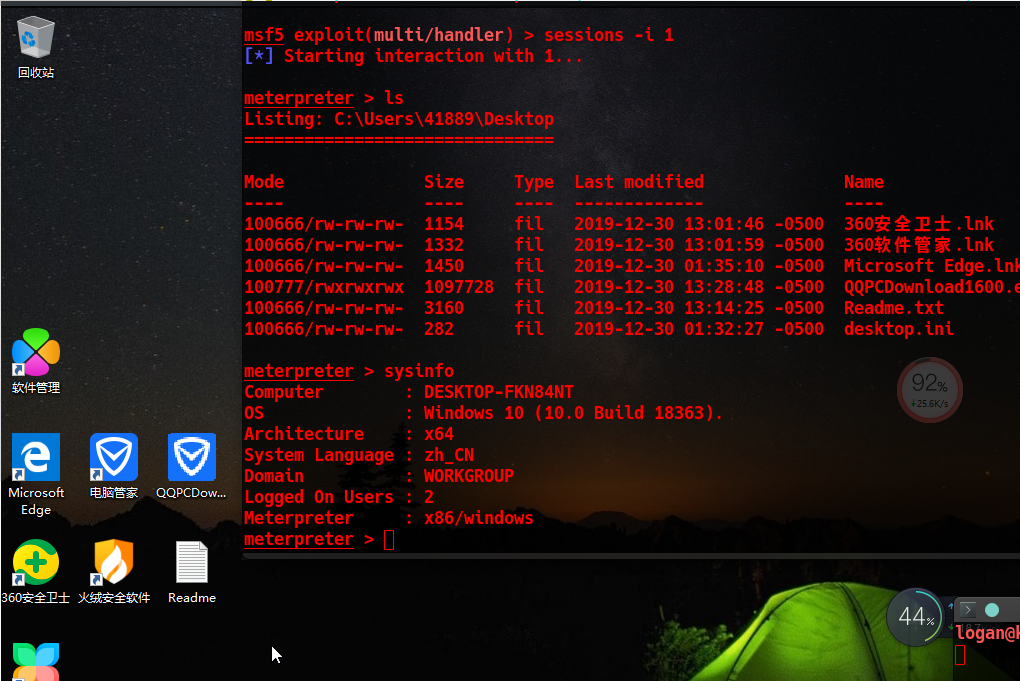Click the 92% network speed floating widget
Image resolution: width=1020 pixels, height=681 pixels.
930,390
